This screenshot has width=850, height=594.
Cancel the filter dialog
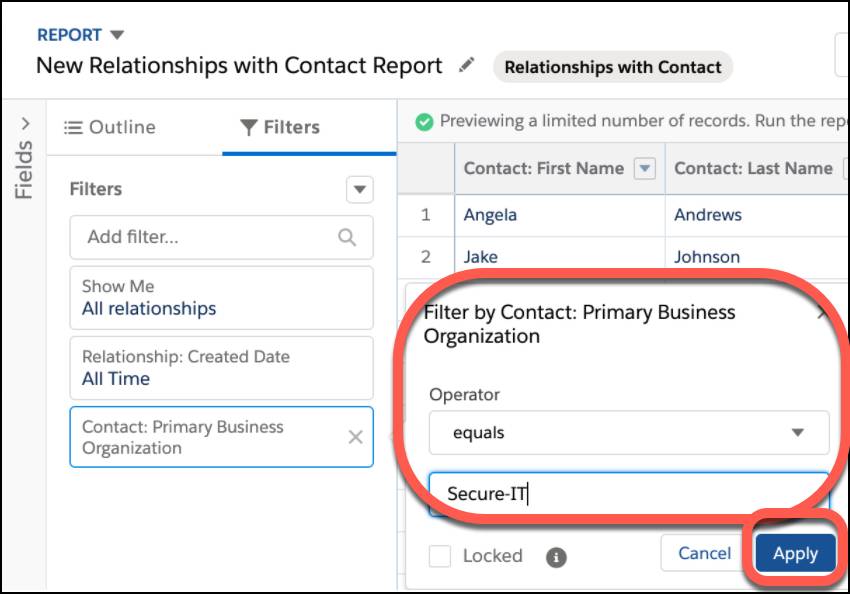[x=704, y=553]
